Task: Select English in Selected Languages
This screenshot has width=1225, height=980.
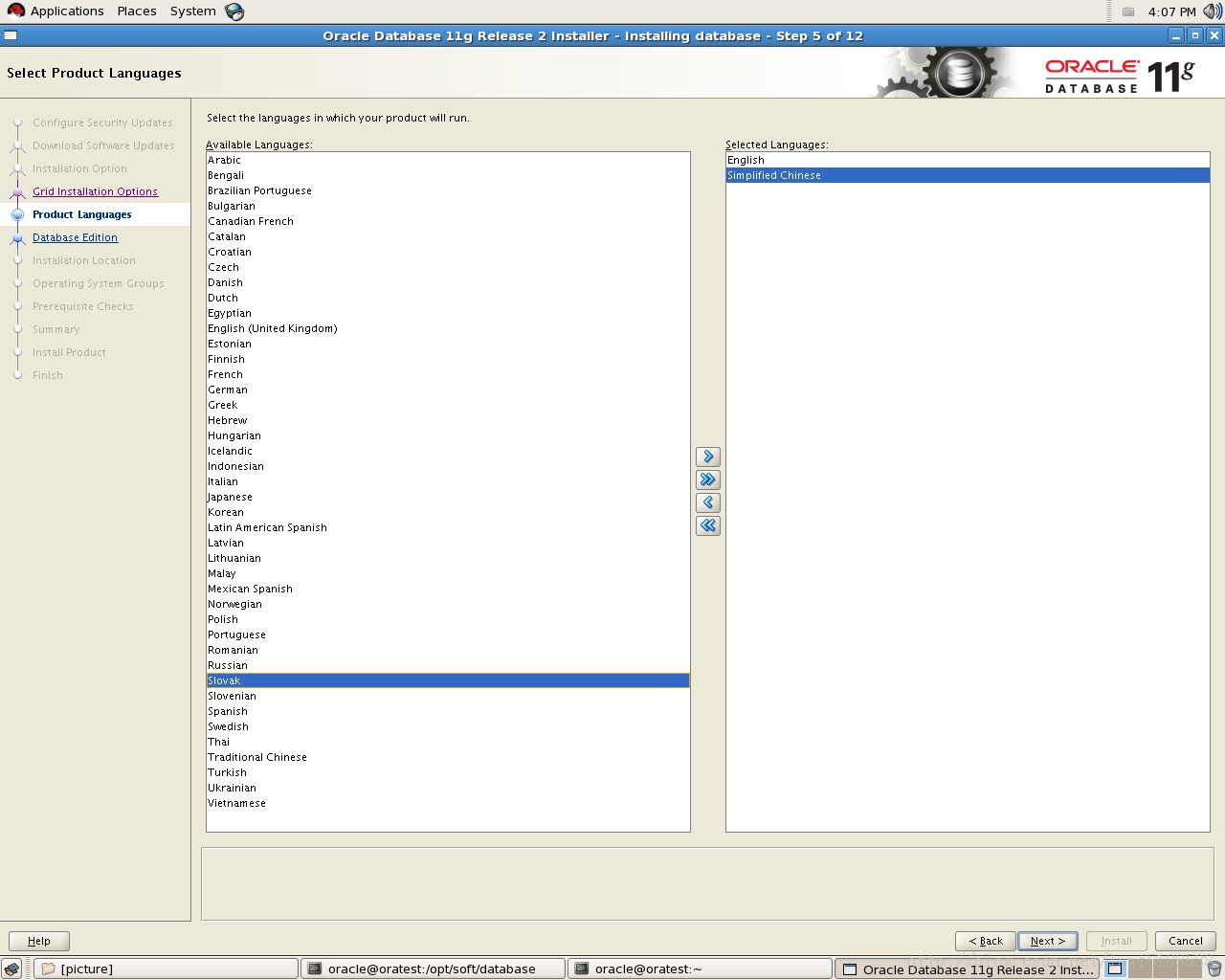Action: click(x=968, y=160)
